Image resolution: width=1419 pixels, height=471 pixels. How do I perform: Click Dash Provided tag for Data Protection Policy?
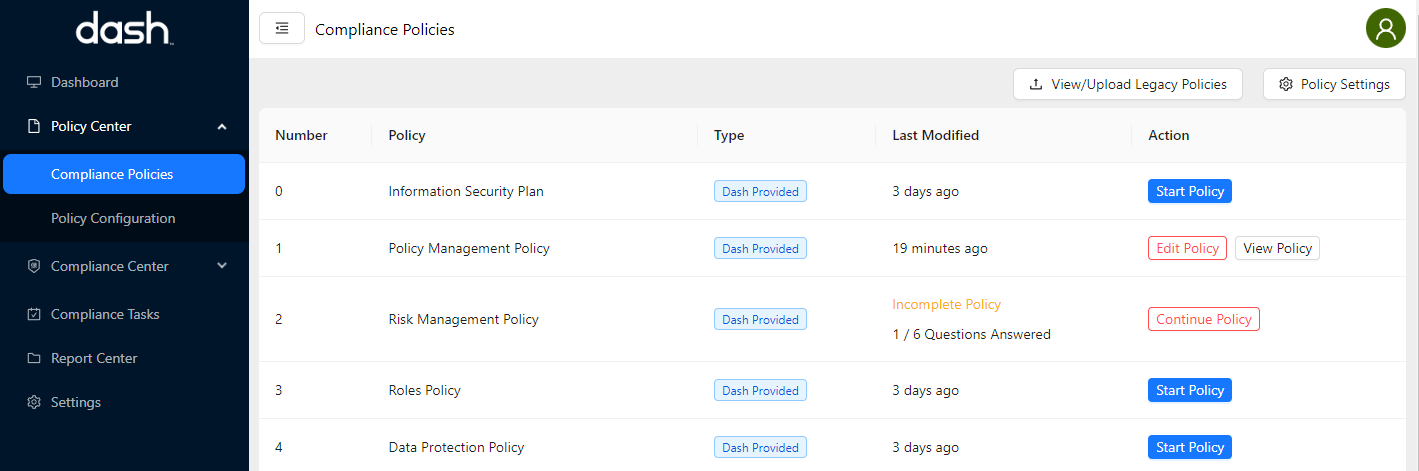coord(760,447)
